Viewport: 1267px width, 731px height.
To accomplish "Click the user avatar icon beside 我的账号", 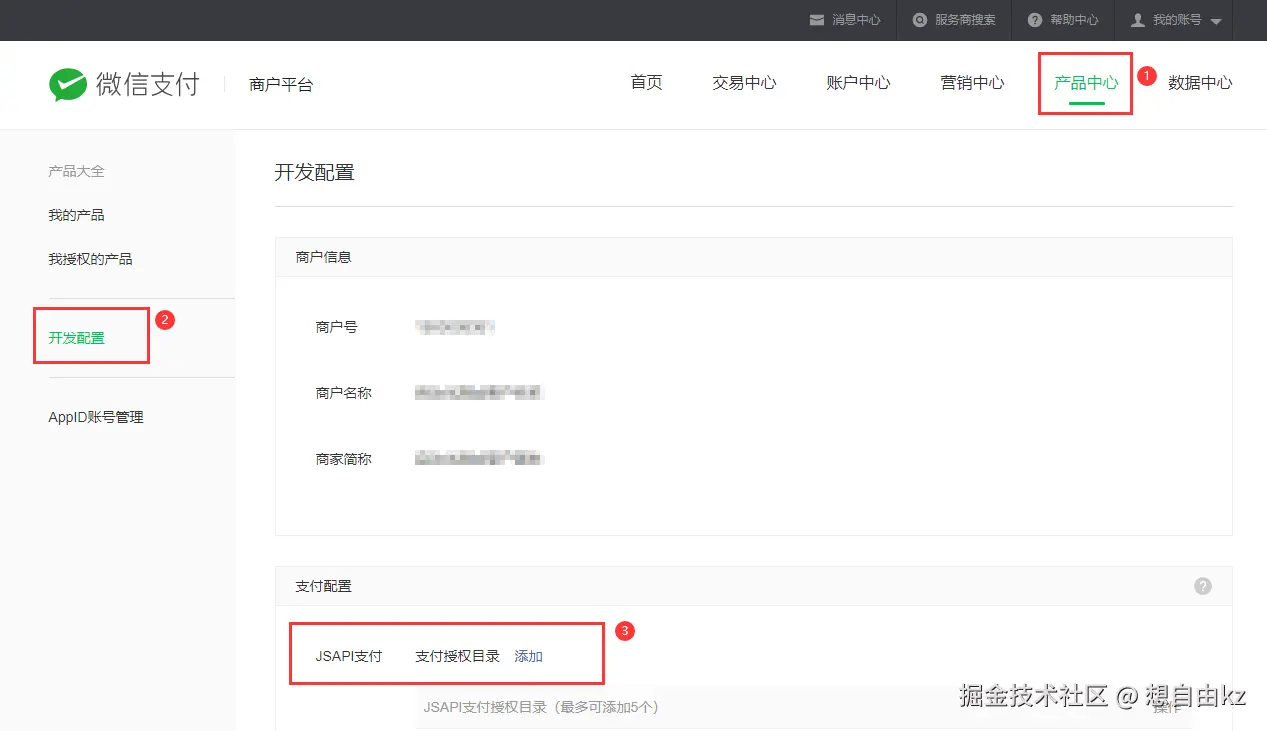I will coord(1138,20).
